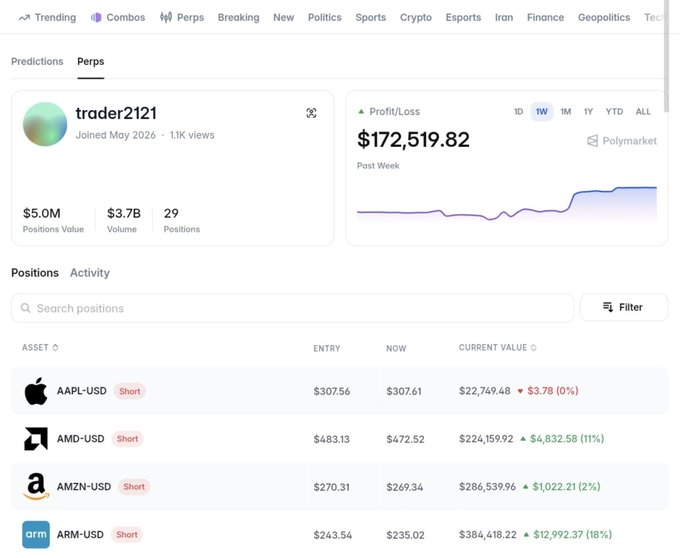Click the AMD-USD gain $4,832.58 (11%)
Image resolution: width=680 pixels, height=558 pixels.
[x=563, y=439]
